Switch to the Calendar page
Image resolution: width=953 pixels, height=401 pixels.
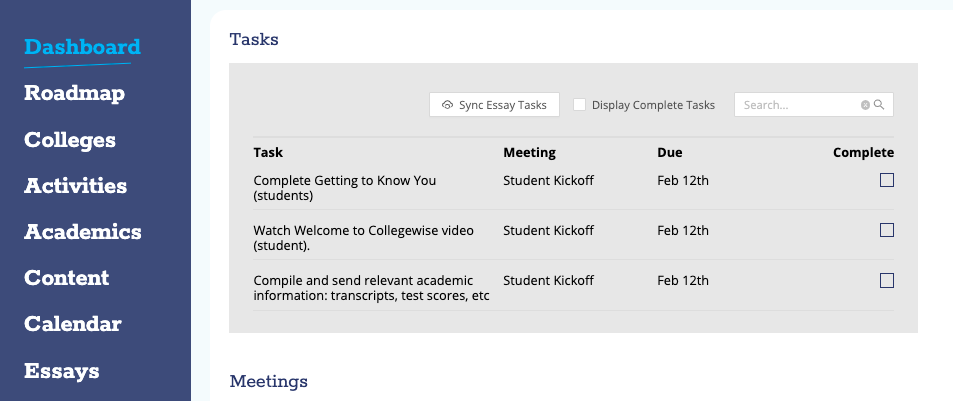(73, 324)
